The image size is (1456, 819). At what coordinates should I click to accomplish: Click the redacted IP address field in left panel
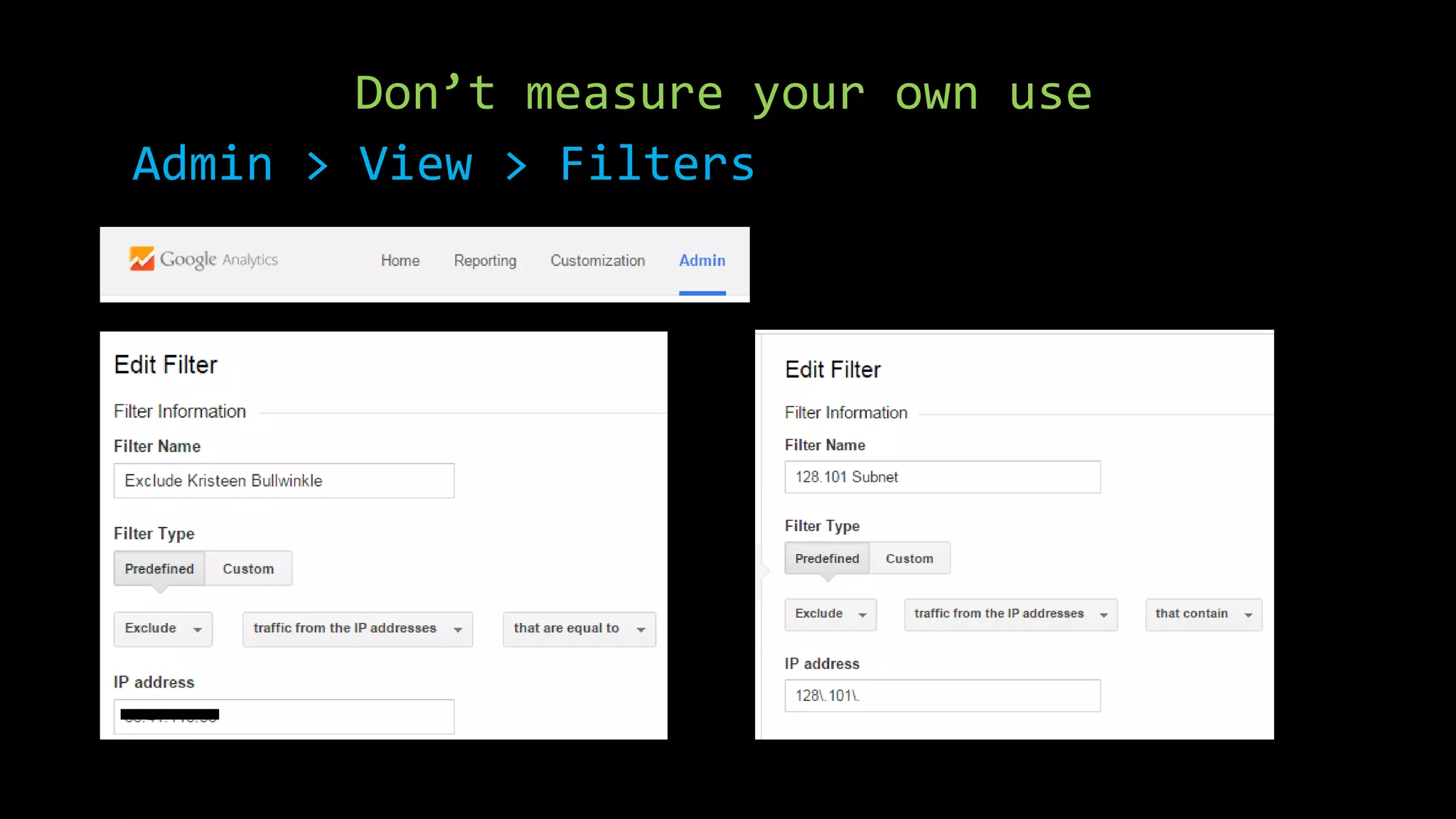tap(284, 717)
